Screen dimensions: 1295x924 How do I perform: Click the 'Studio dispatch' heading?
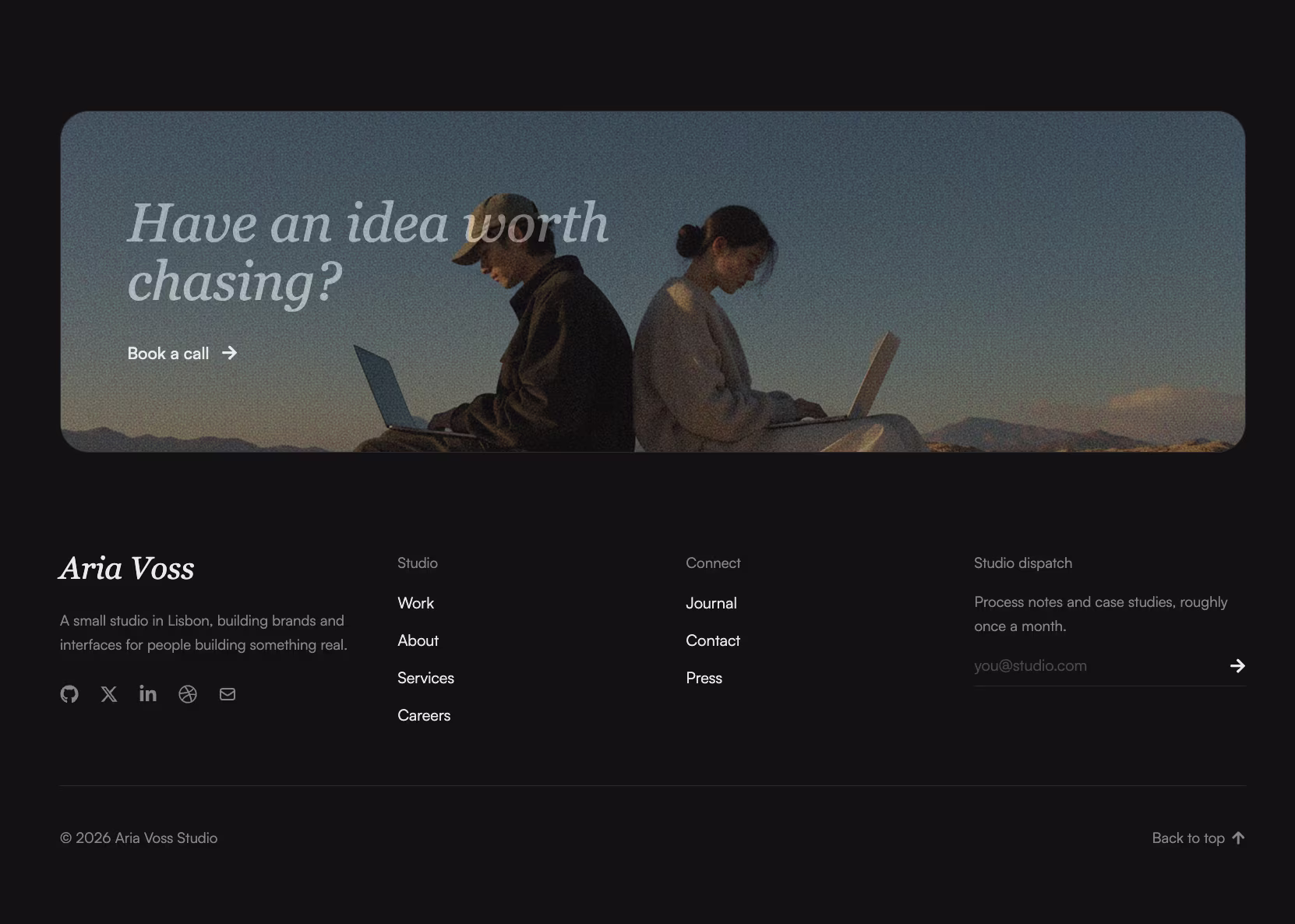click(x=1023, y=563)
